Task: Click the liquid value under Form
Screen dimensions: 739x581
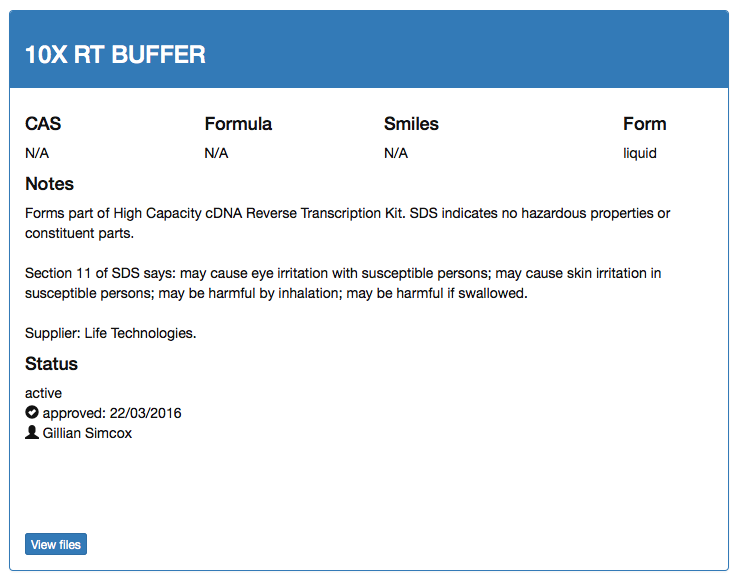Action: (640, 153)
